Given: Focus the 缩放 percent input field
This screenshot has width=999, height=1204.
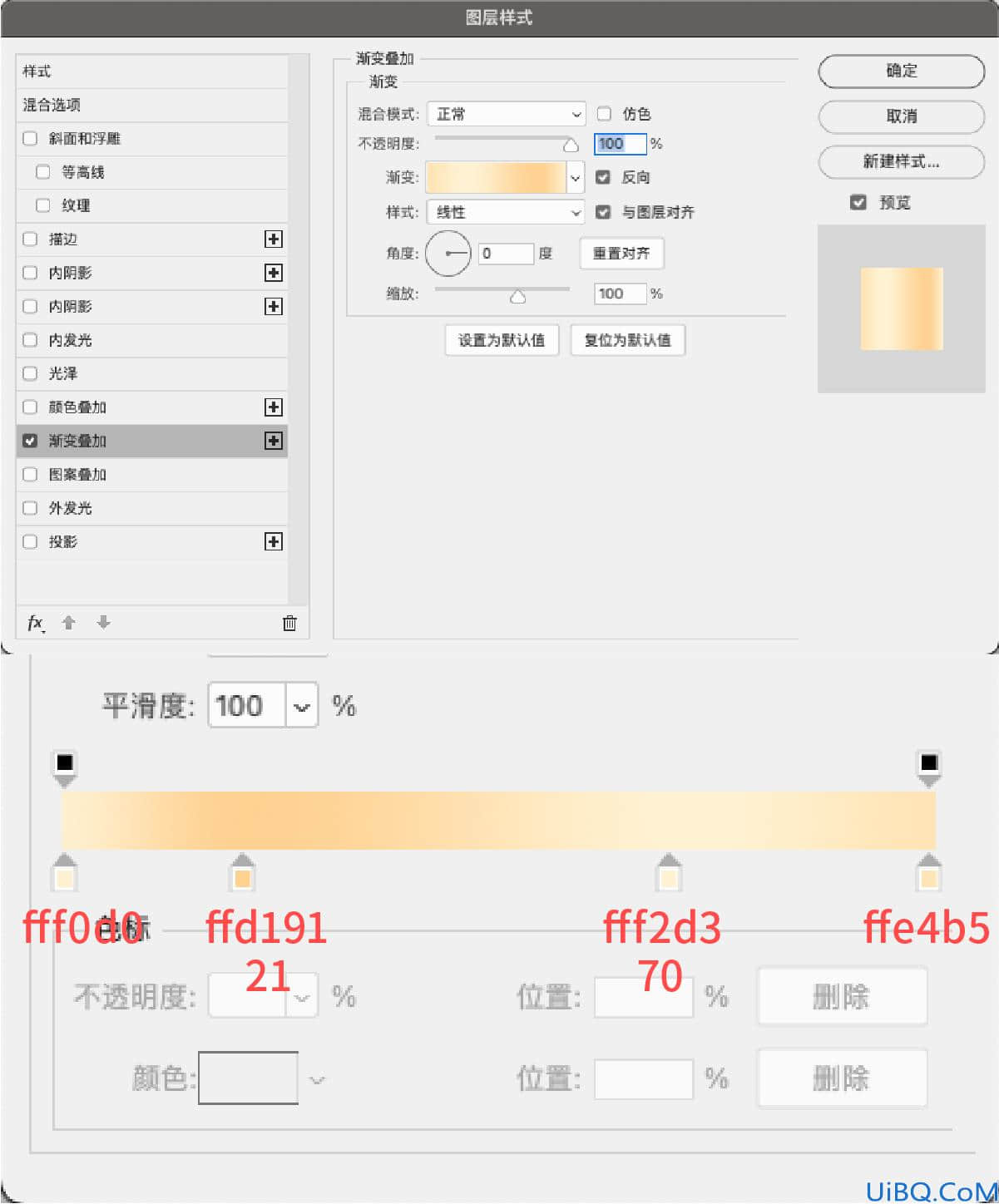Looking at the screenshot, I should (x=621, y=294).
